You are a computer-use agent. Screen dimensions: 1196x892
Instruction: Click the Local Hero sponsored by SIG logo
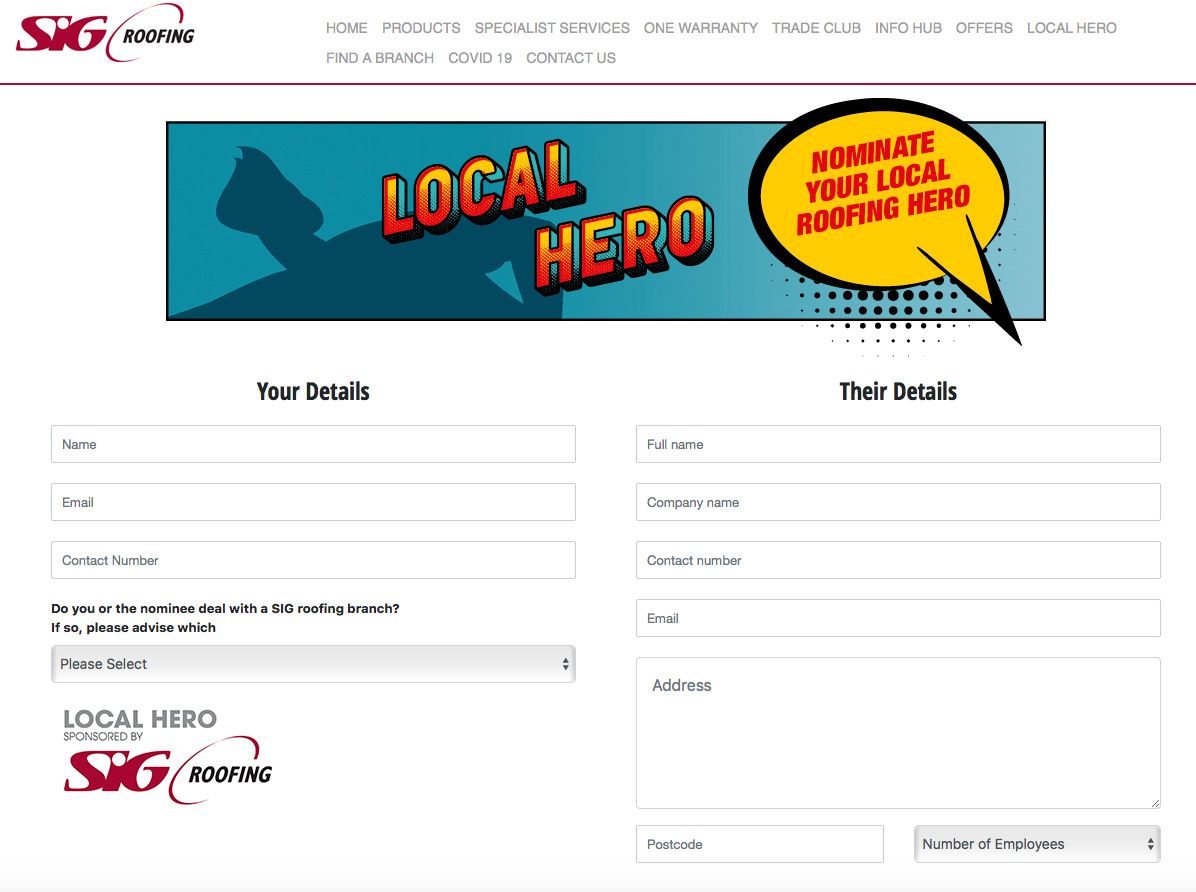(168, 755)
